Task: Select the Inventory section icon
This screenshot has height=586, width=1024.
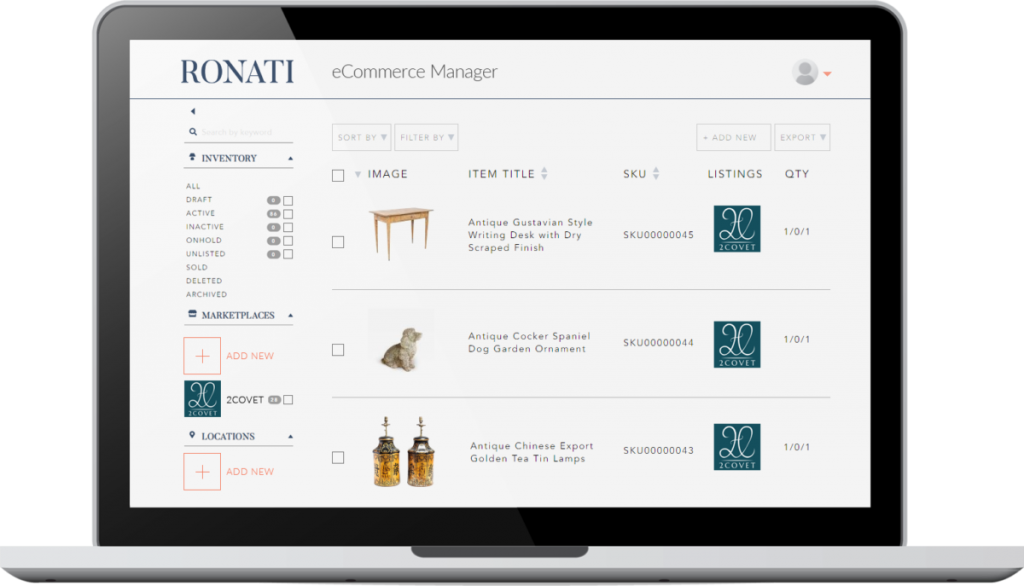Action: click(192, 156)
